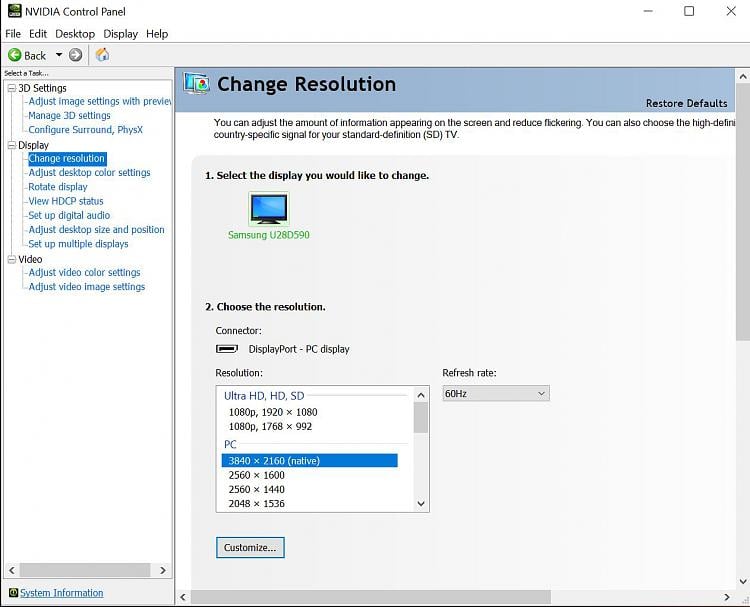Open Adjust desktop size and position
Viewport: 750px width, 607px height.
click(97, 230)
